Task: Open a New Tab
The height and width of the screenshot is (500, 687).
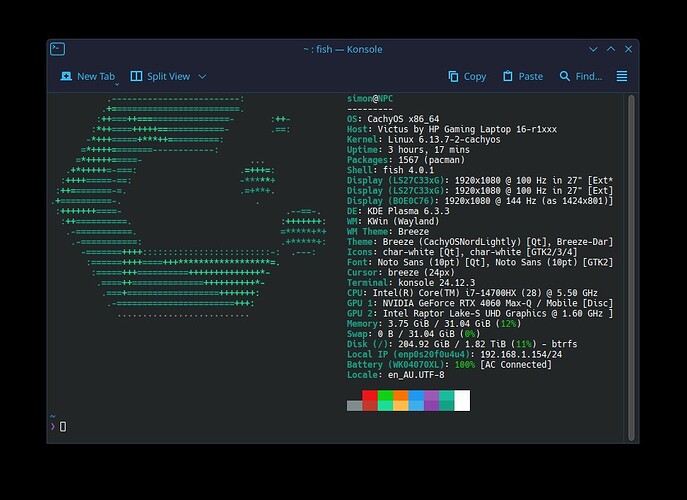Action: (x=87, y=76)
